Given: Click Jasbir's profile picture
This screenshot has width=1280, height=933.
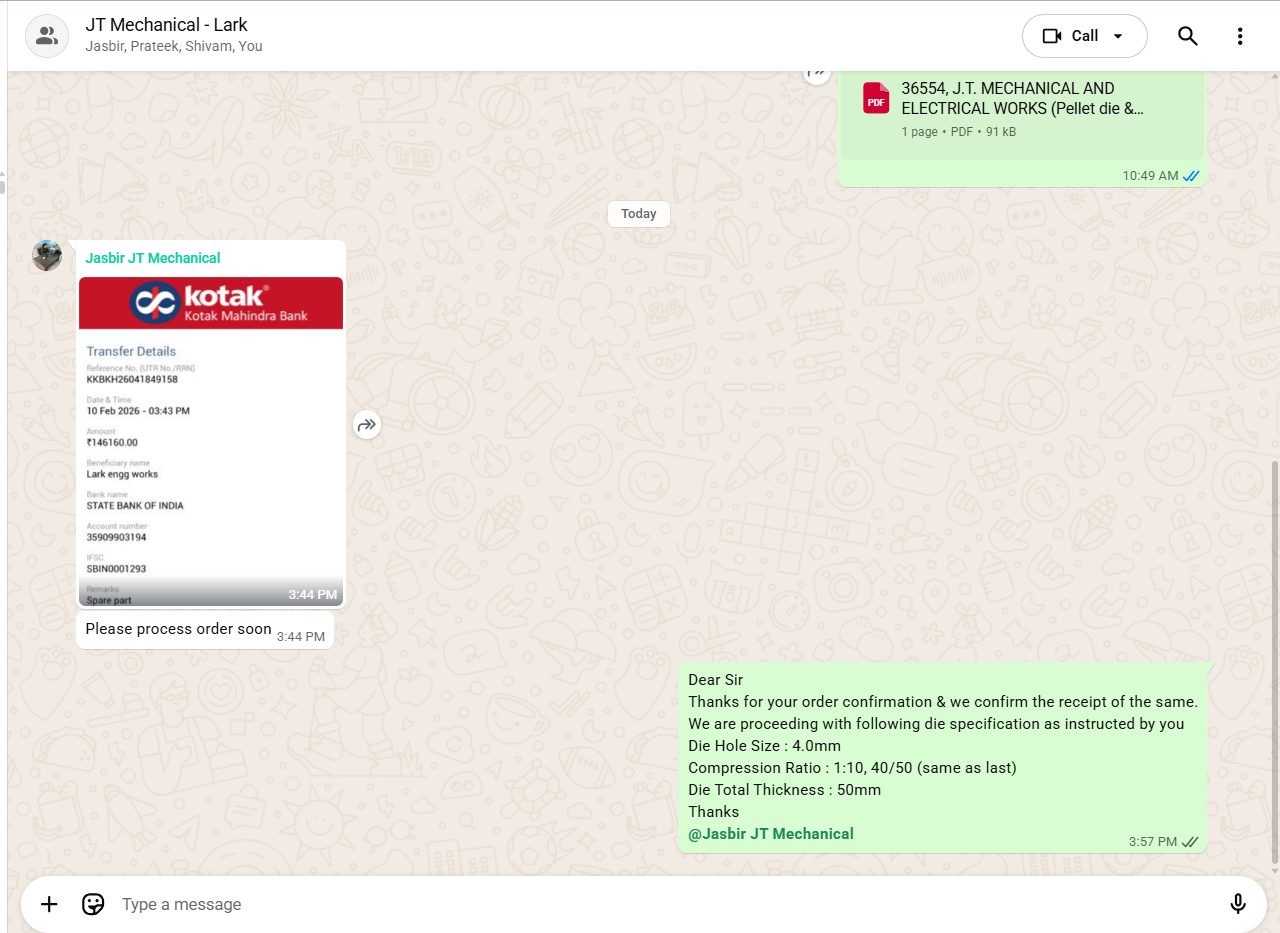Looking at the screenshot, I should [47, 256].
